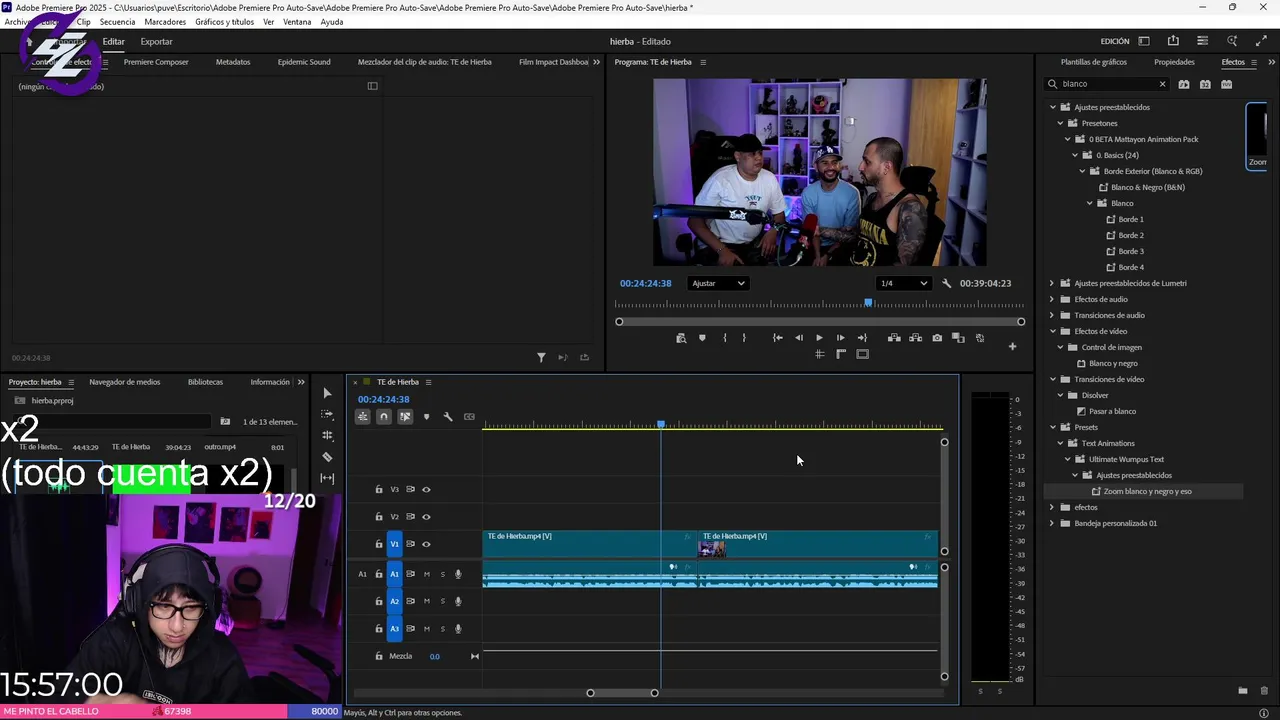Open the quick export share icon
This screenshot has height=720, width=1280.
point(1173,41)
